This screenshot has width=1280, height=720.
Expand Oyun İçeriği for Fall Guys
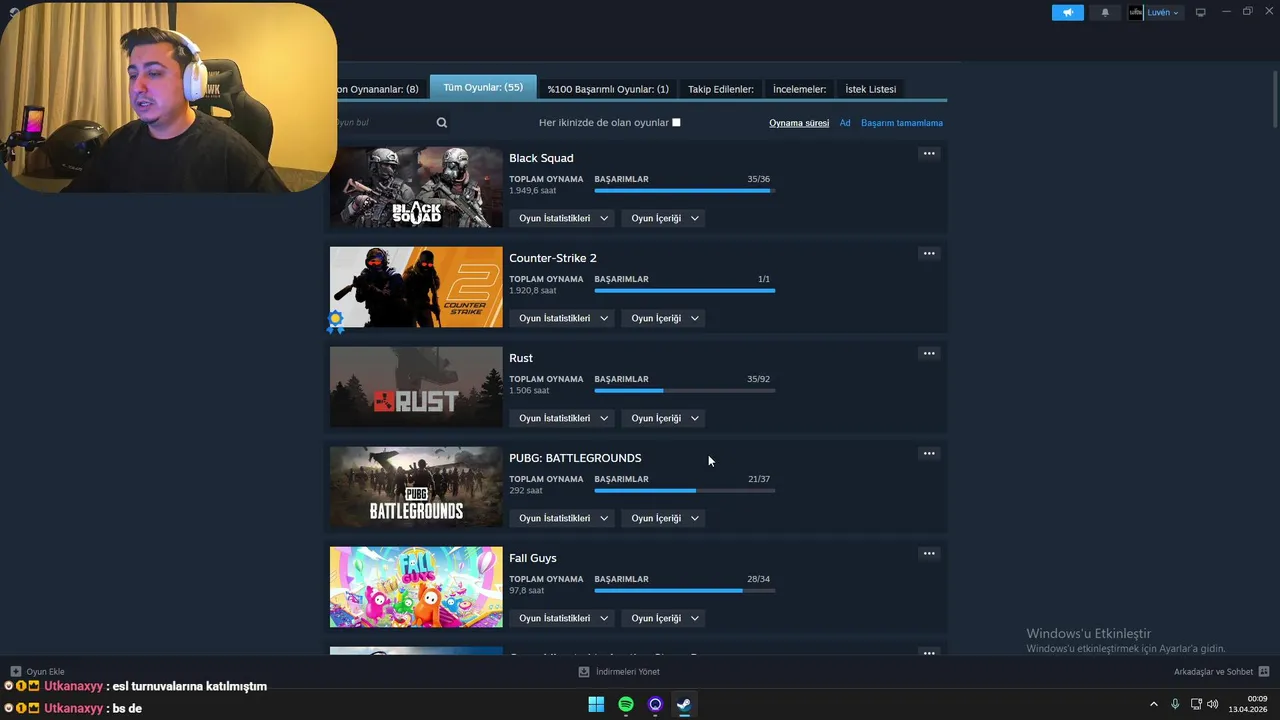[x=665, y=618]
